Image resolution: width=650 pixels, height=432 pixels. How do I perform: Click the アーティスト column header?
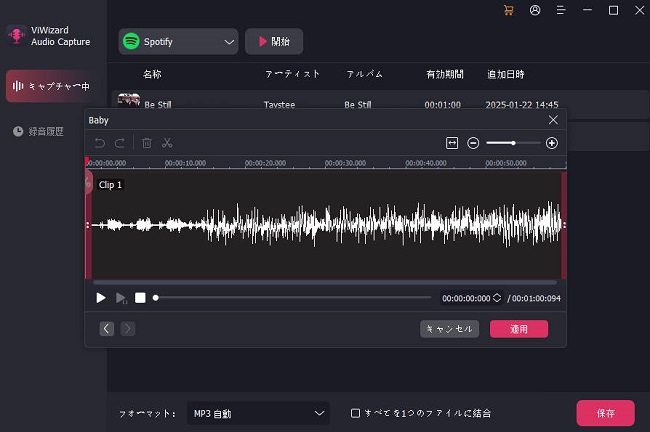pyautogui.click(x=293, y=74)
